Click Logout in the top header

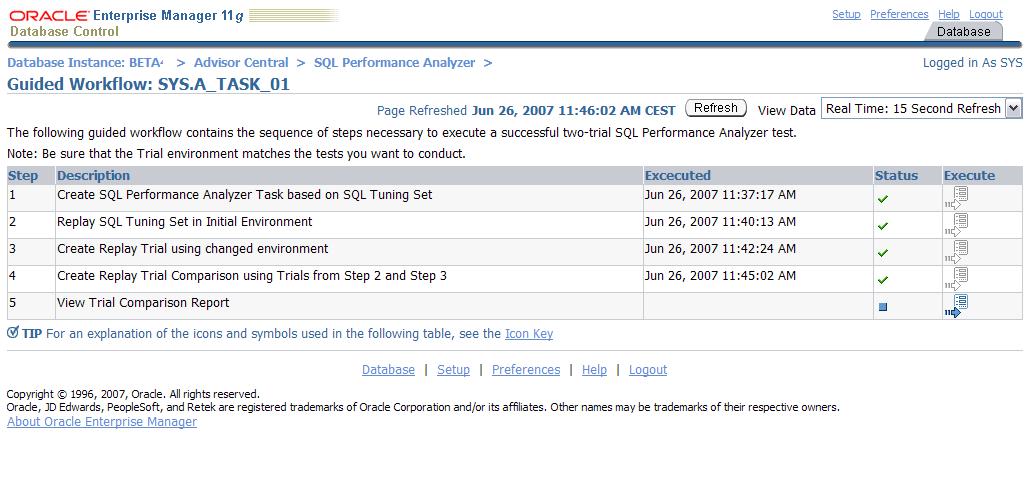[985, 14]
